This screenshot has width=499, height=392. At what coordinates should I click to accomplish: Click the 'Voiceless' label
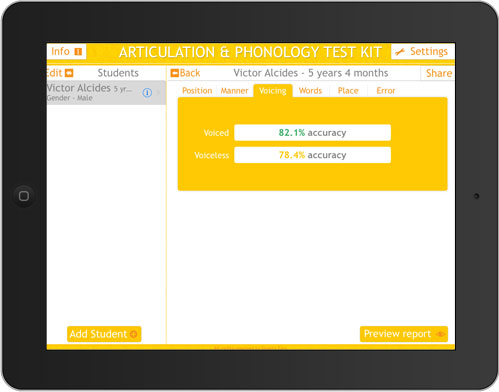[x=212, y=155]
